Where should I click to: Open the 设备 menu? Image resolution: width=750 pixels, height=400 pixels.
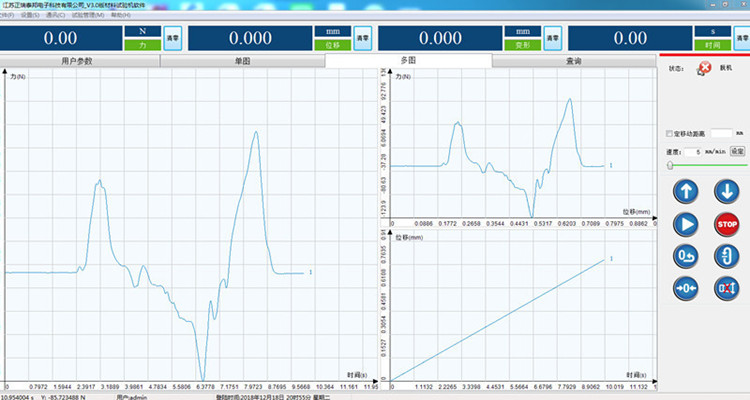tap(28, 16)
